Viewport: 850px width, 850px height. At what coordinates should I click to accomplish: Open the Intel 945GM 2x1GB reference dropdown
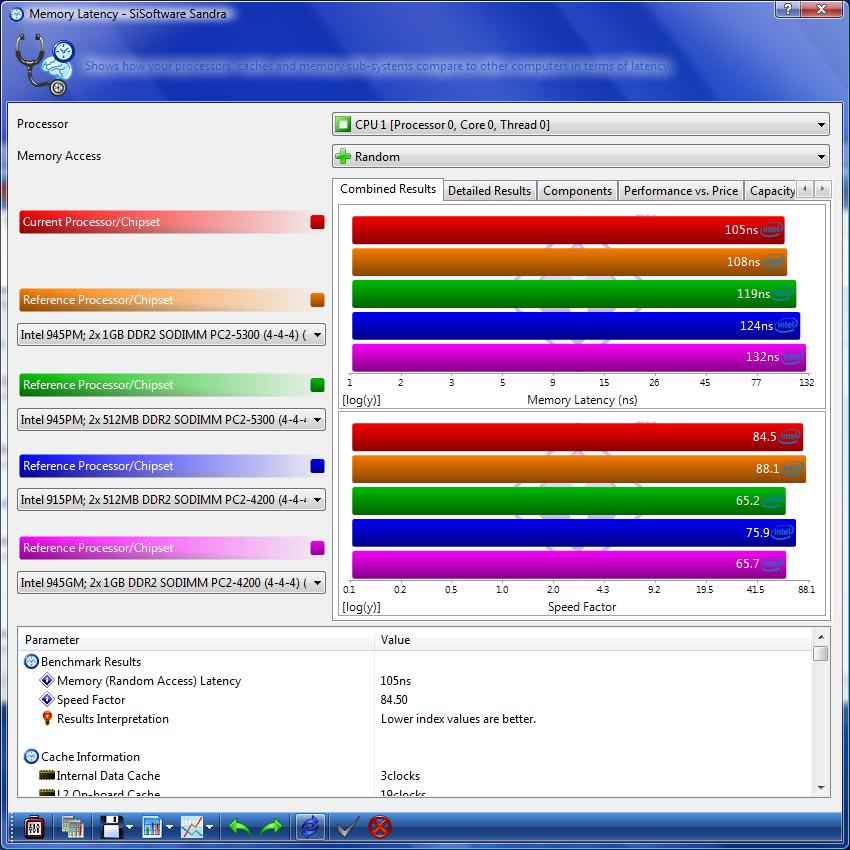pyautogui.click(x=171, y=583)
